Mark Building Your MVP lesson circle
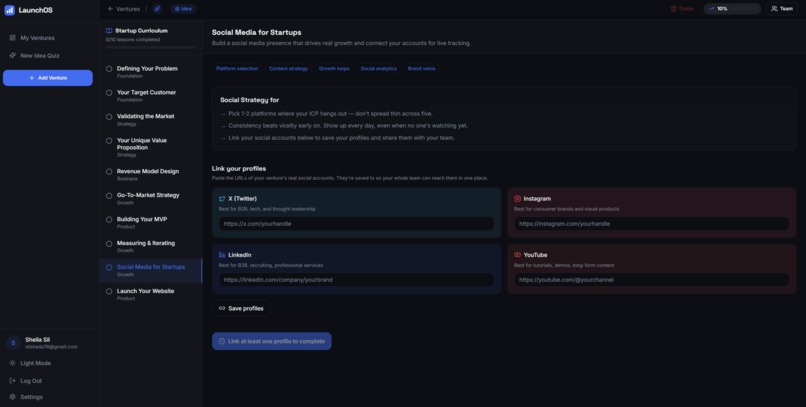This screenshot has width=806, height=407. (x=109, y=219)
